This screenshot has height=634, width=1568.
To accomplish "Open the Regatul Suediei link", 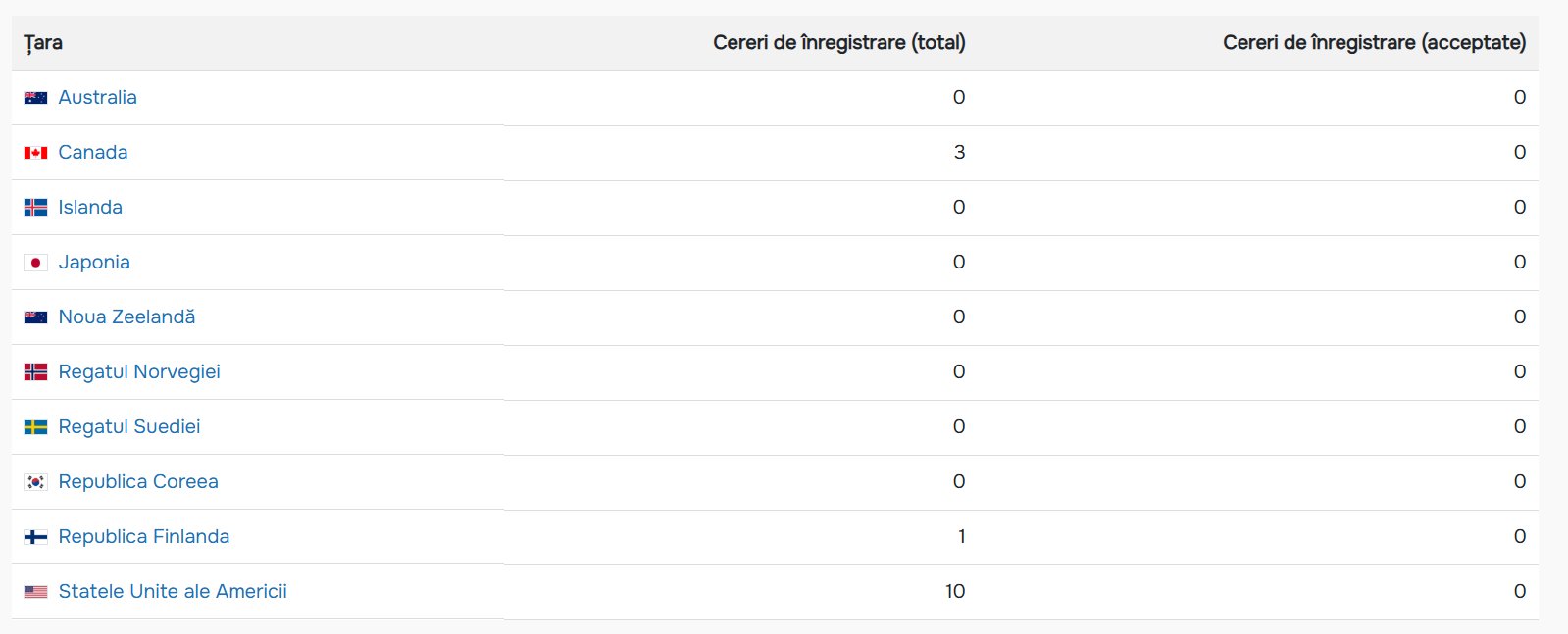I will tap(129, 426).
